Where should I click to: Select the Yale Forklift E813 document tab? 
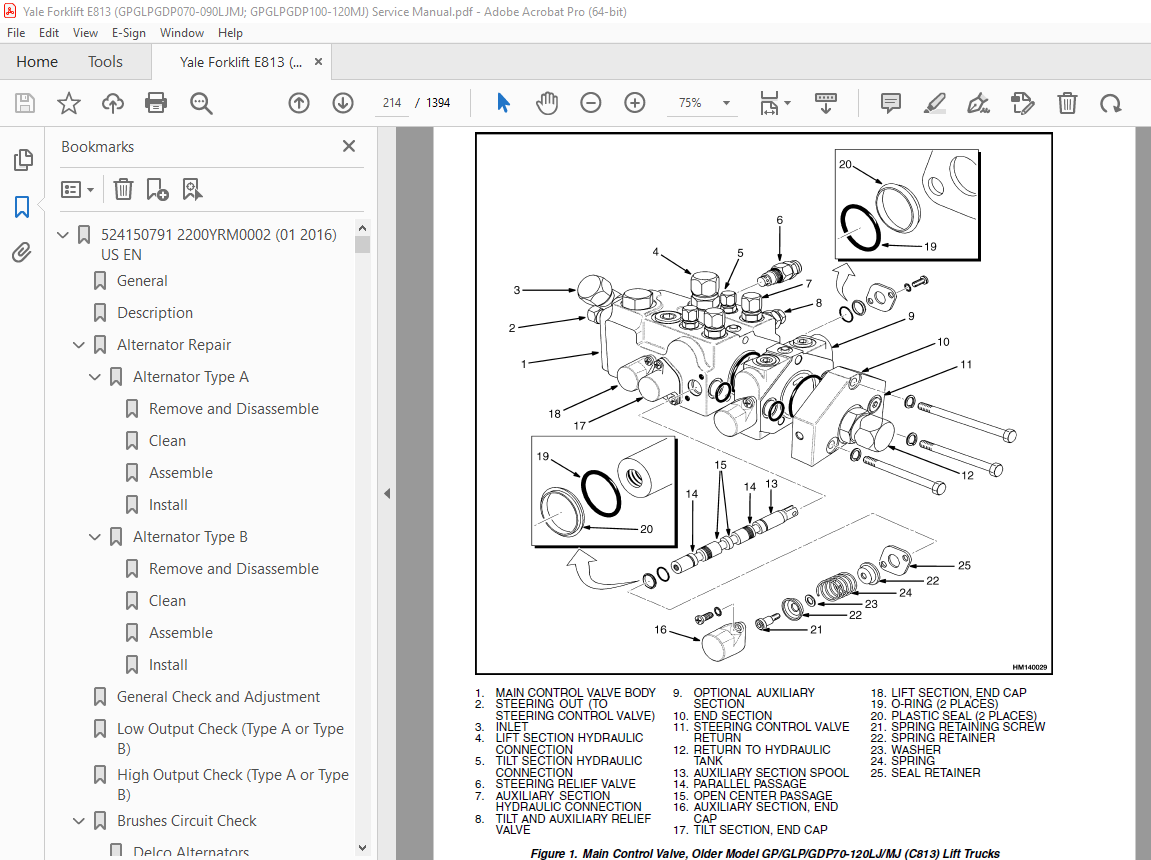(240, 62)
